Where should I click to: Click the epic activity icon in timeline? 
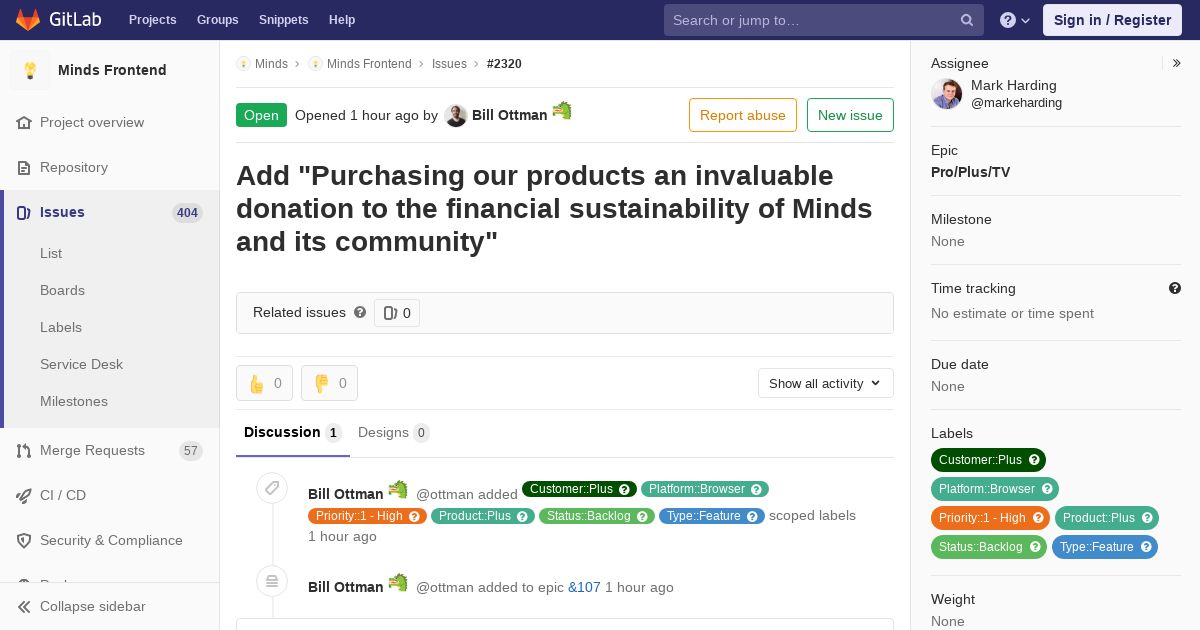coord(272,581)
